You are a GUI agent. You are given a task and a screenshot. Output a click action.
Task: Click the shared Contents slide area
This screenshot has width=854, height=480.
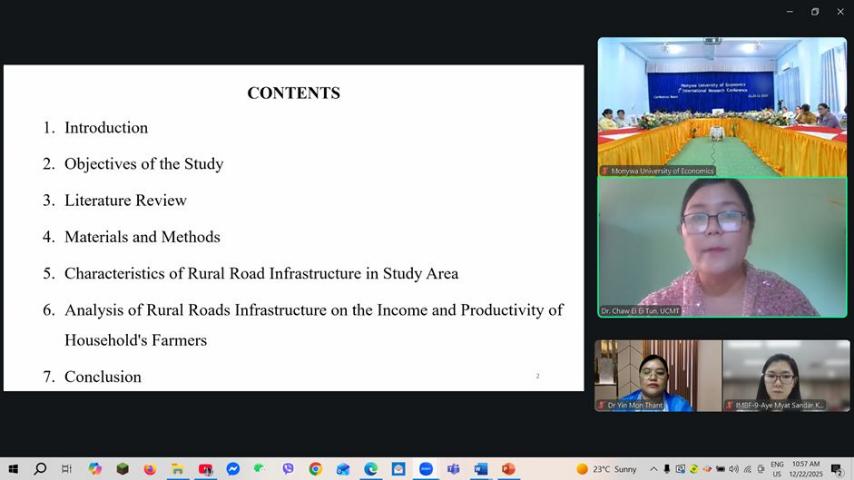(x=294, y=228)
